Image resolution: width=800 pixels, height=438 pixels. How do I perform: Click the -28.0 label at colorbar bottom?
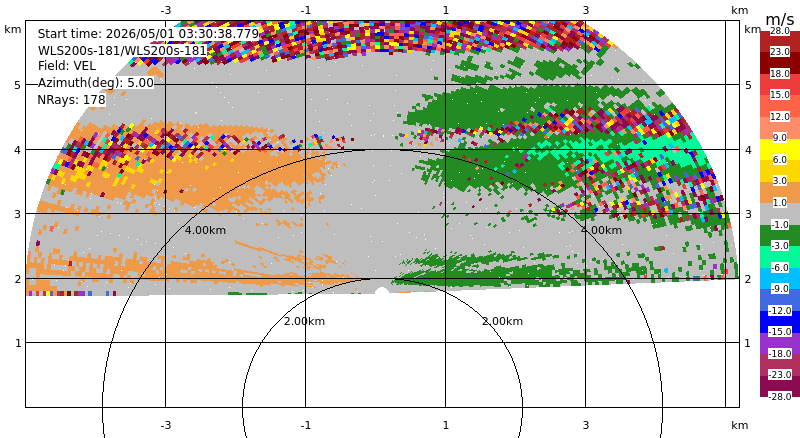(780, 397)
